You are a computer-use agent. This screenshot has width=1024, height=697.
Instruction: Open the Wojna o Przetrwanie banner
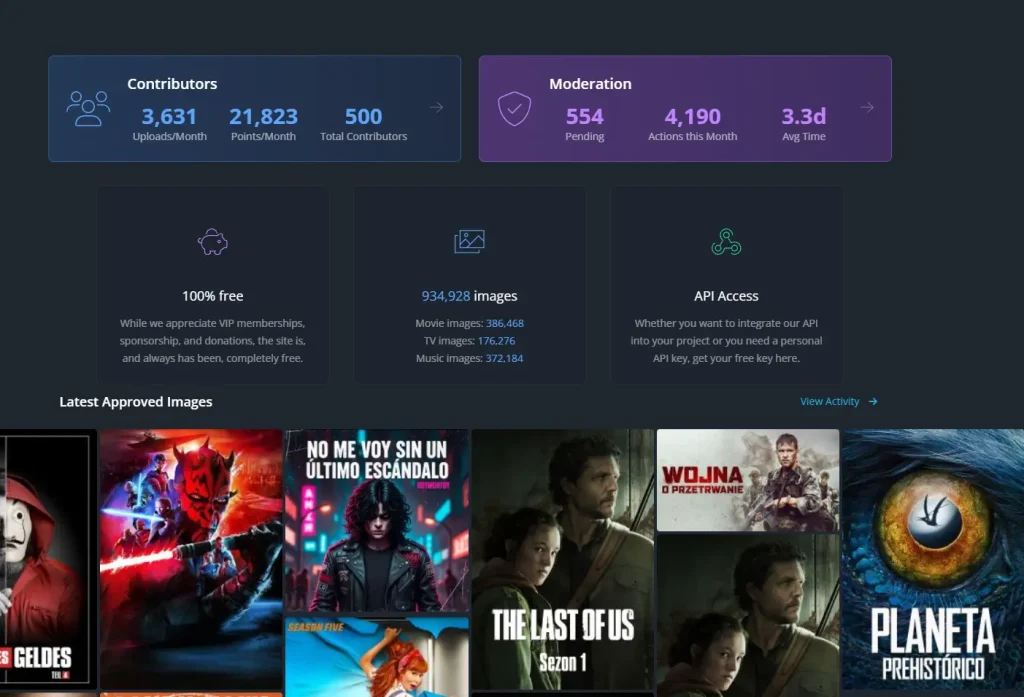click(748, 480)
